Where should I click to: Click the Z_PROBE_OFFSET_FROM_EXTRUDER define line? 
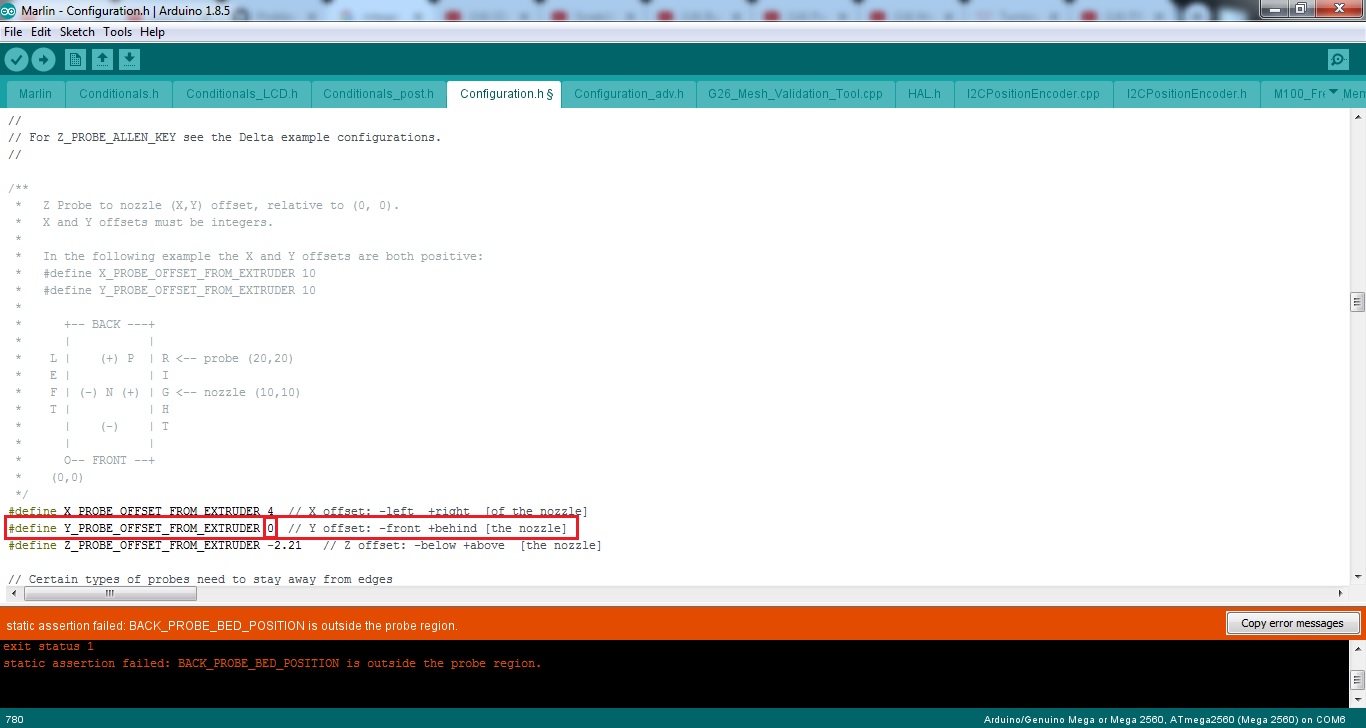305,545
